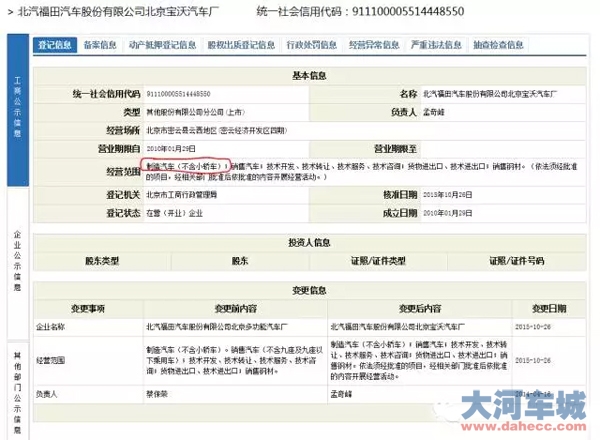
Task: Click the 成立日期 value 2010年01月29日
Action: click(x=447, y=213)
